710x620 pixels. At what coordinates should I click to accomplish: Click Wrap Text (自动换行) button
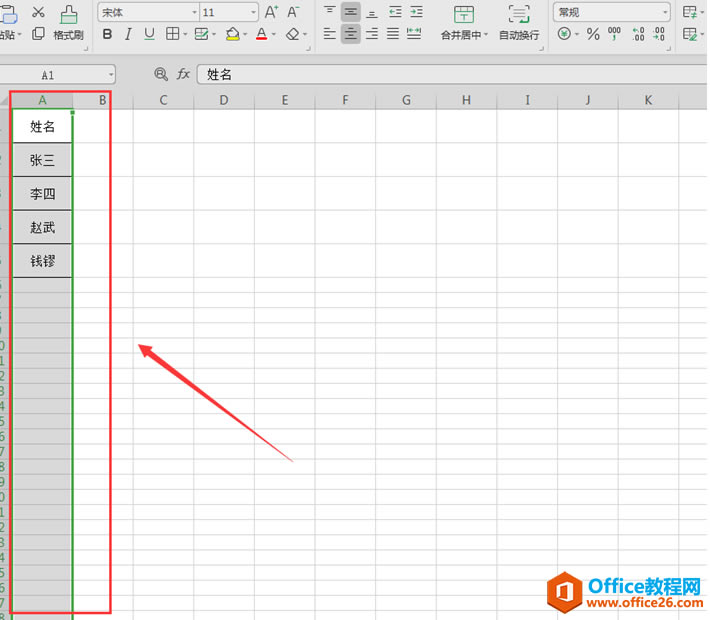pos(519,23)
